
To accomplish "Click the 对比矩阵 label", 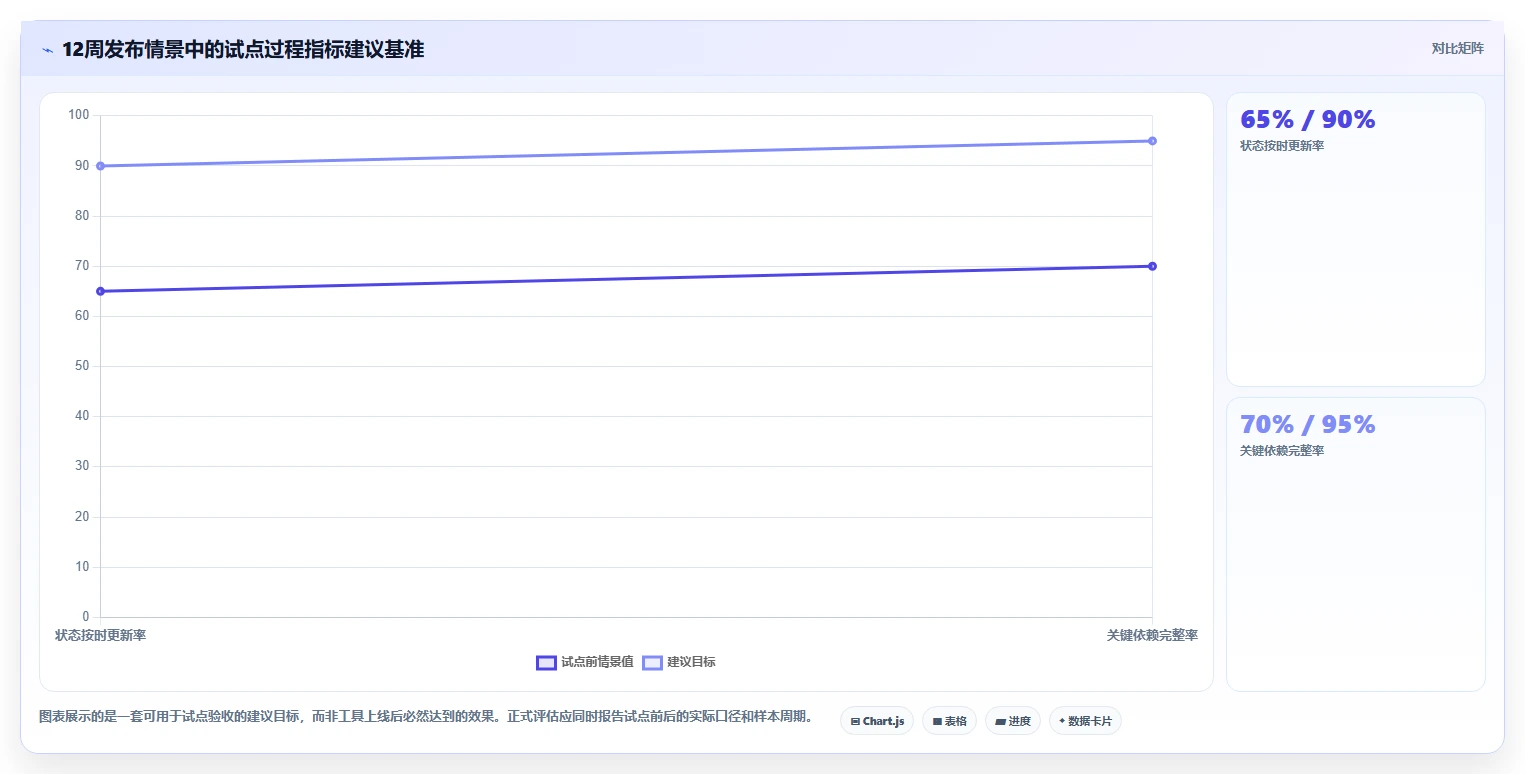I will pos(1457,48).
